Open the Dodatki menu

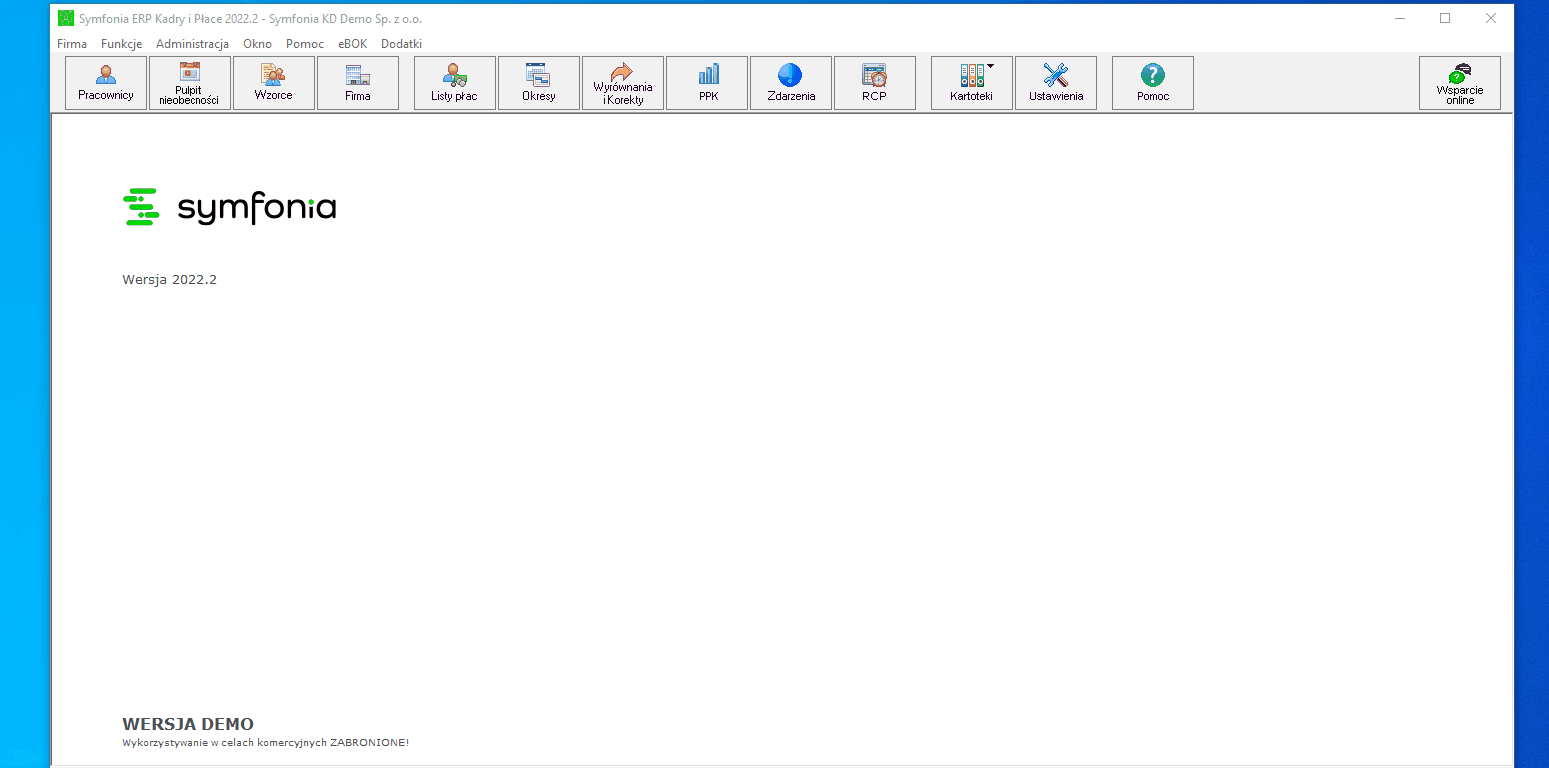[x=401, y=44]
